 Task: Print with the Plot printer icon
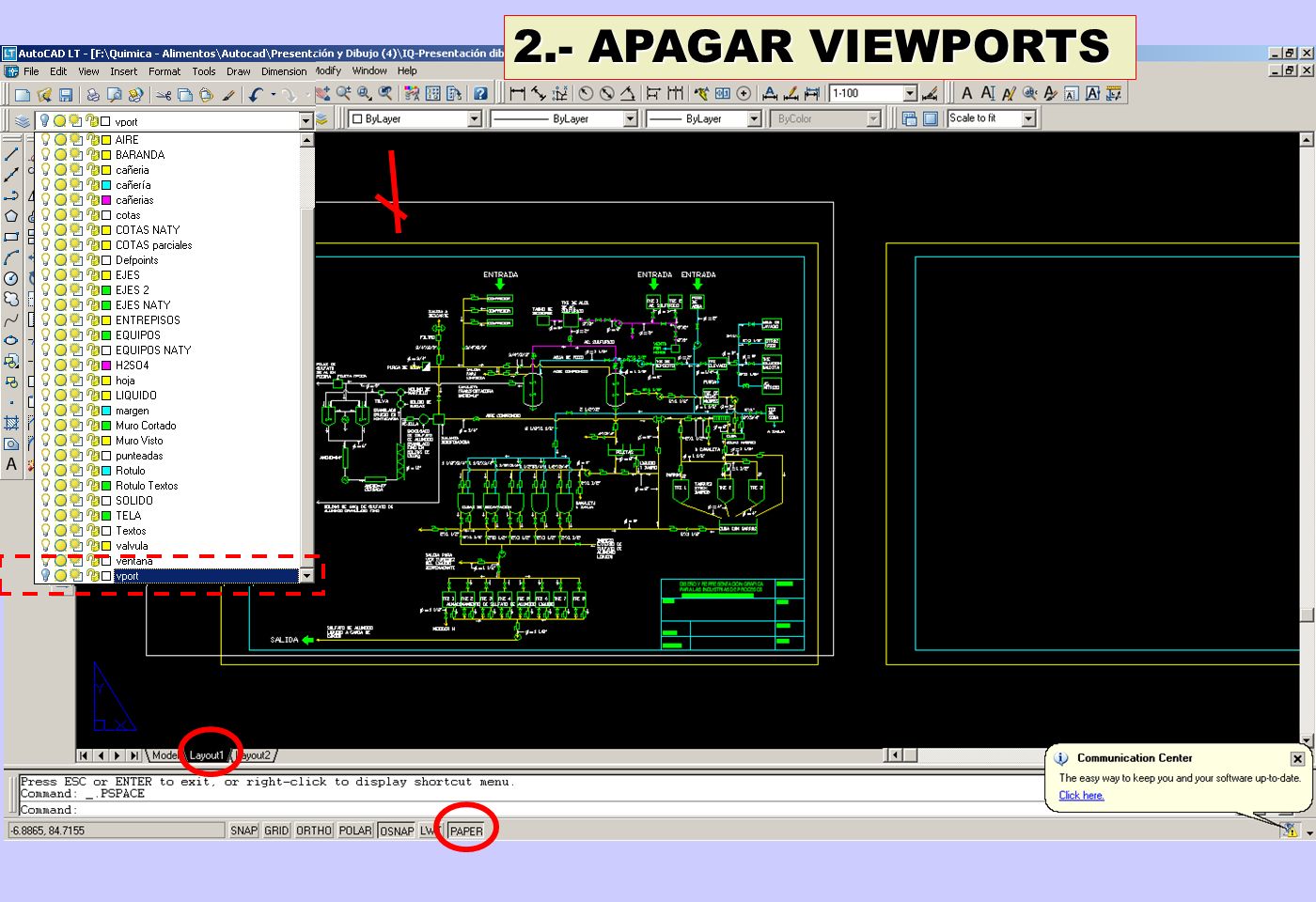(92, 94)
